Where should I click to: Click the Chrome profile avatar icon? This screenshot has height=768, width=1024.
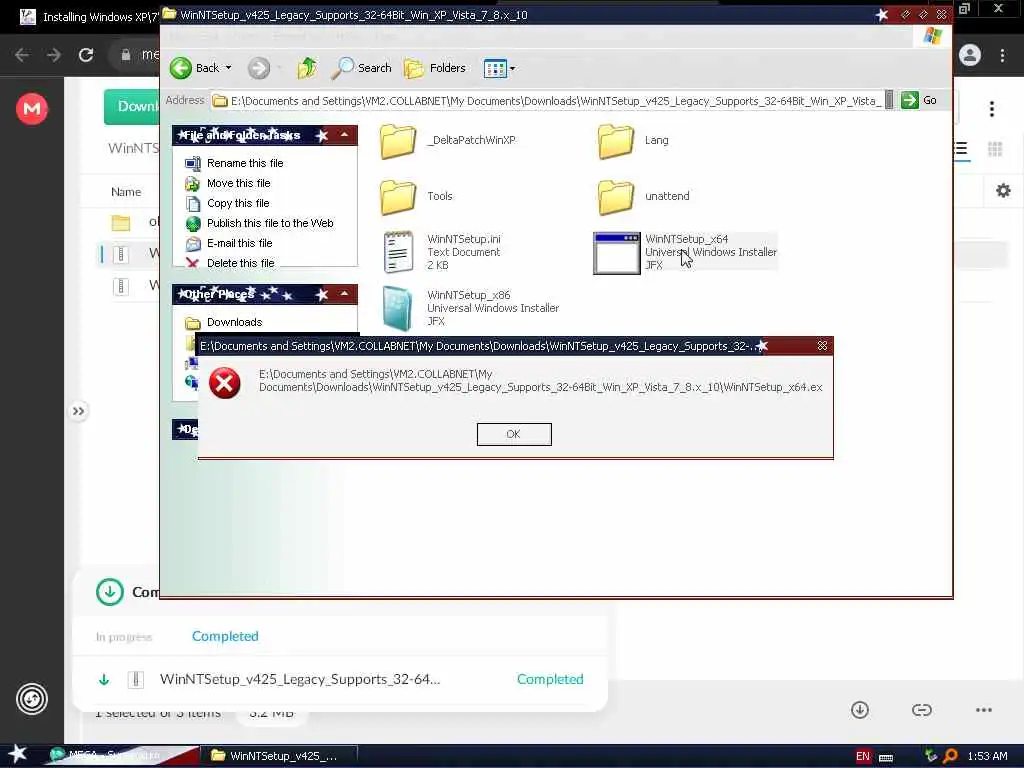(x=970, y=56)
